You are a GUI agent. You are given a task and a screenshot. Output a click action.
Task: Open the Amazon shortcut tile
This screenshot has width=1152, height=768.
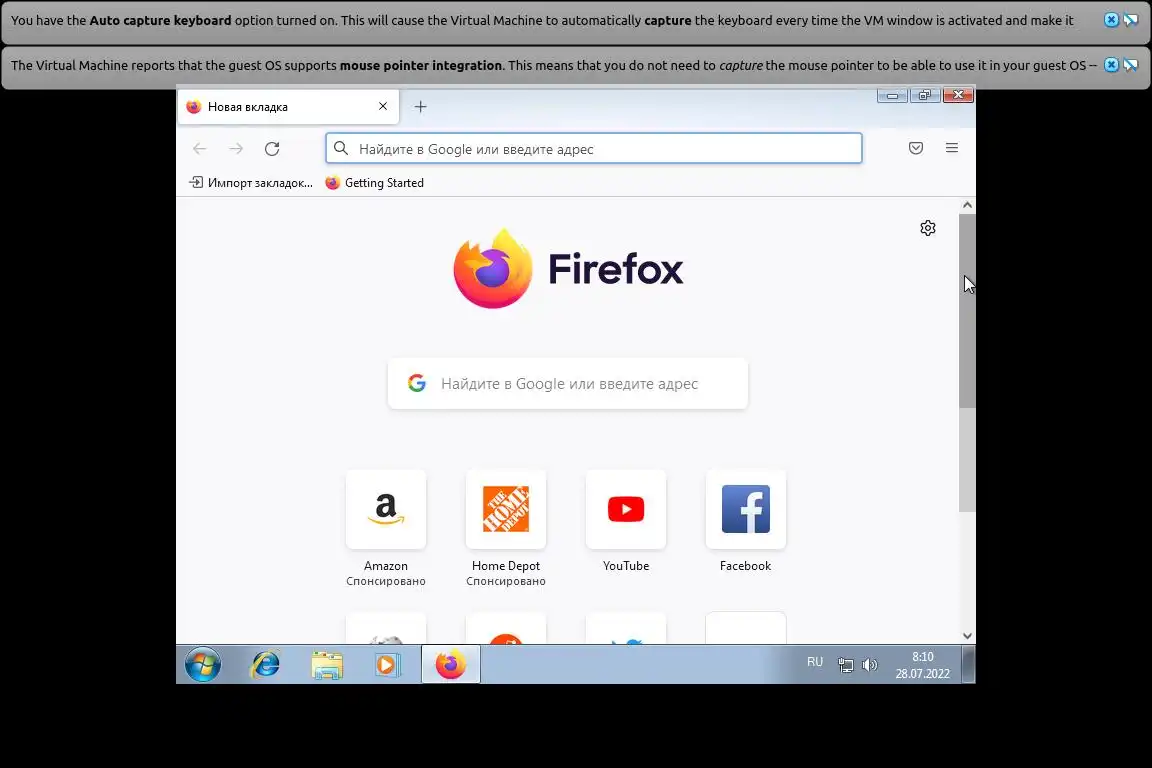[386, 509]
